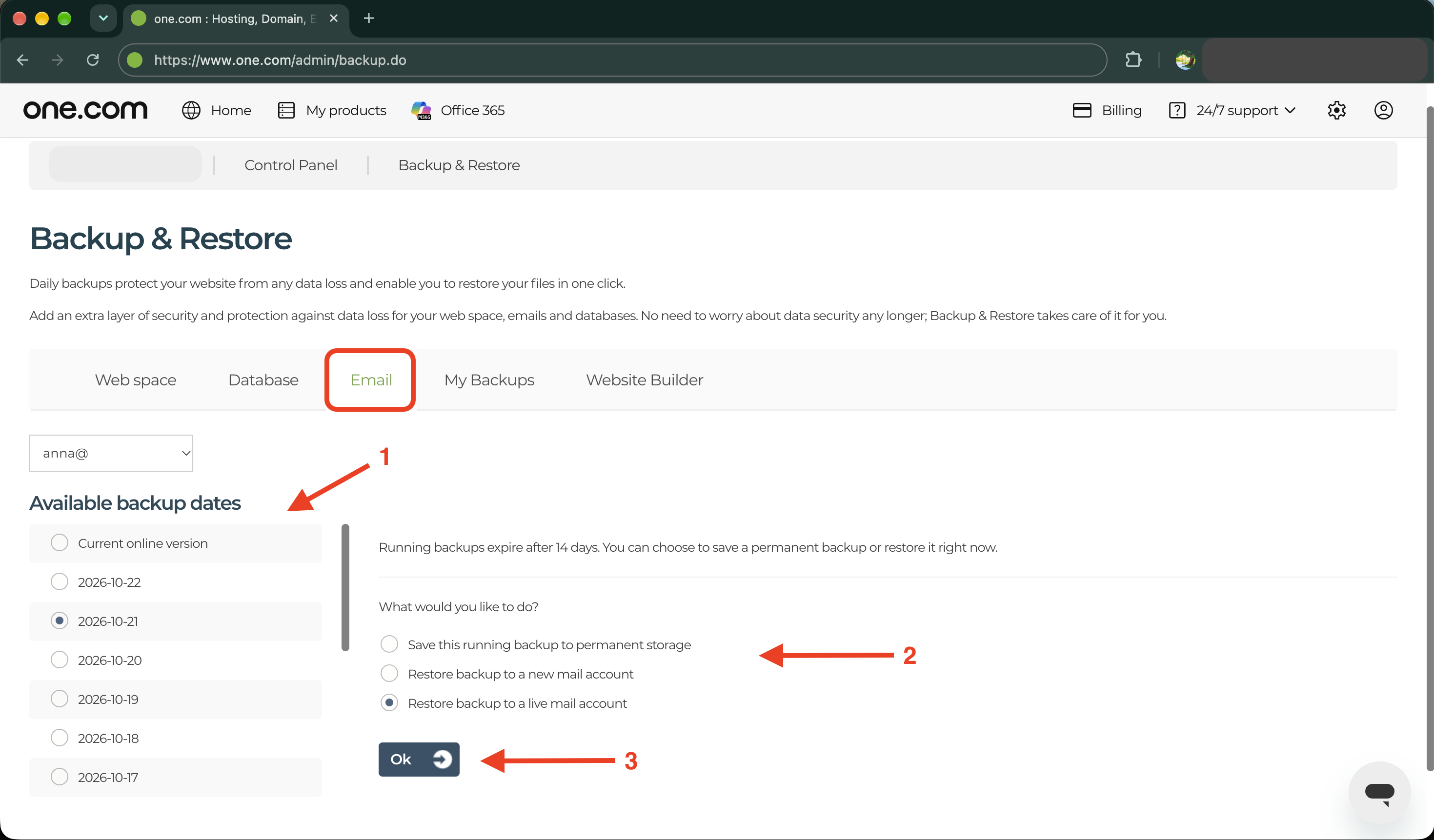Click the site info icon in the address bar
The image size is (1434, 840).
pyautogui.click(x=135, y=60)
